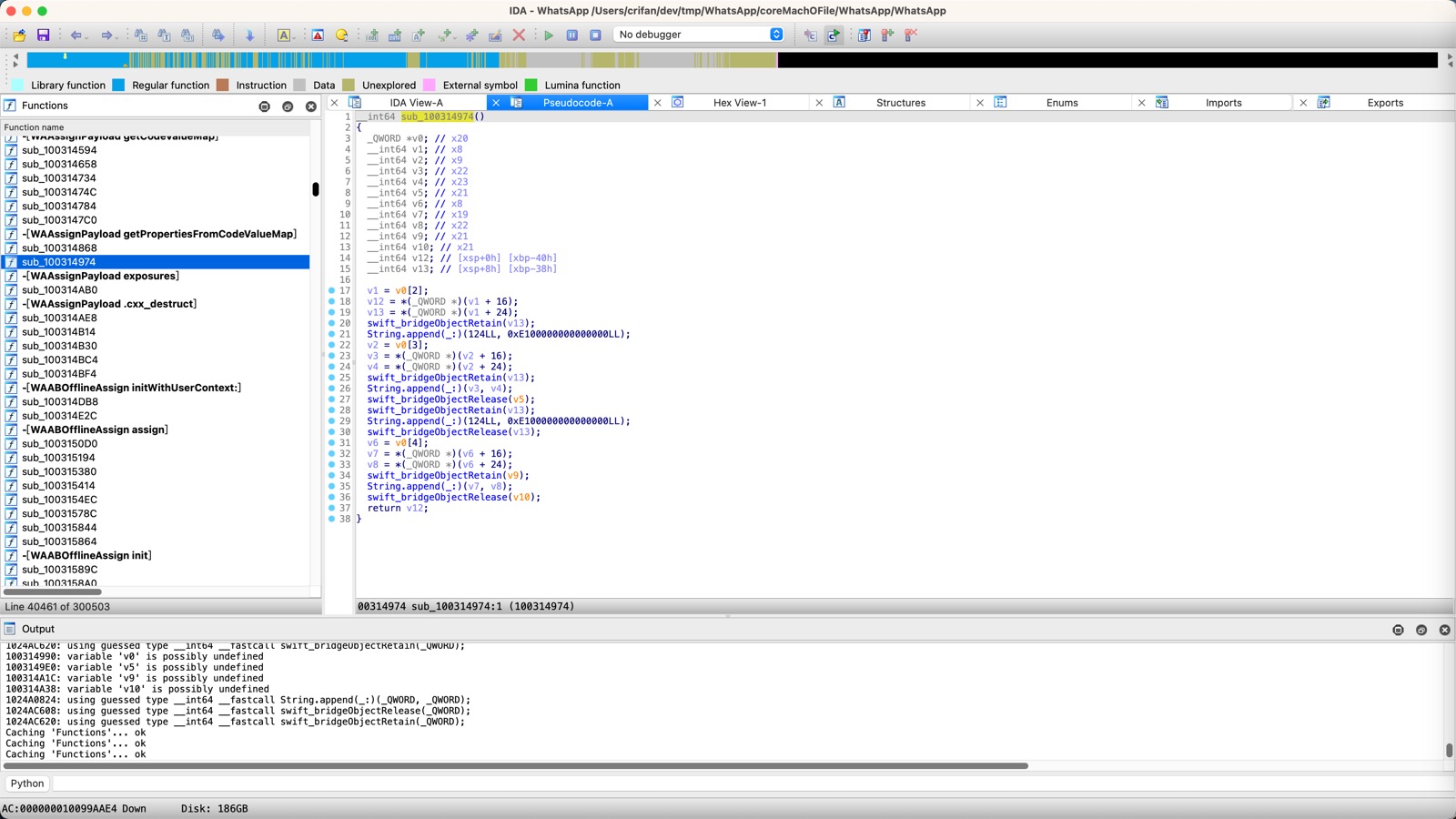Click the Regular function blue legend swatch
1456x819 pixels.
[118, 85]
